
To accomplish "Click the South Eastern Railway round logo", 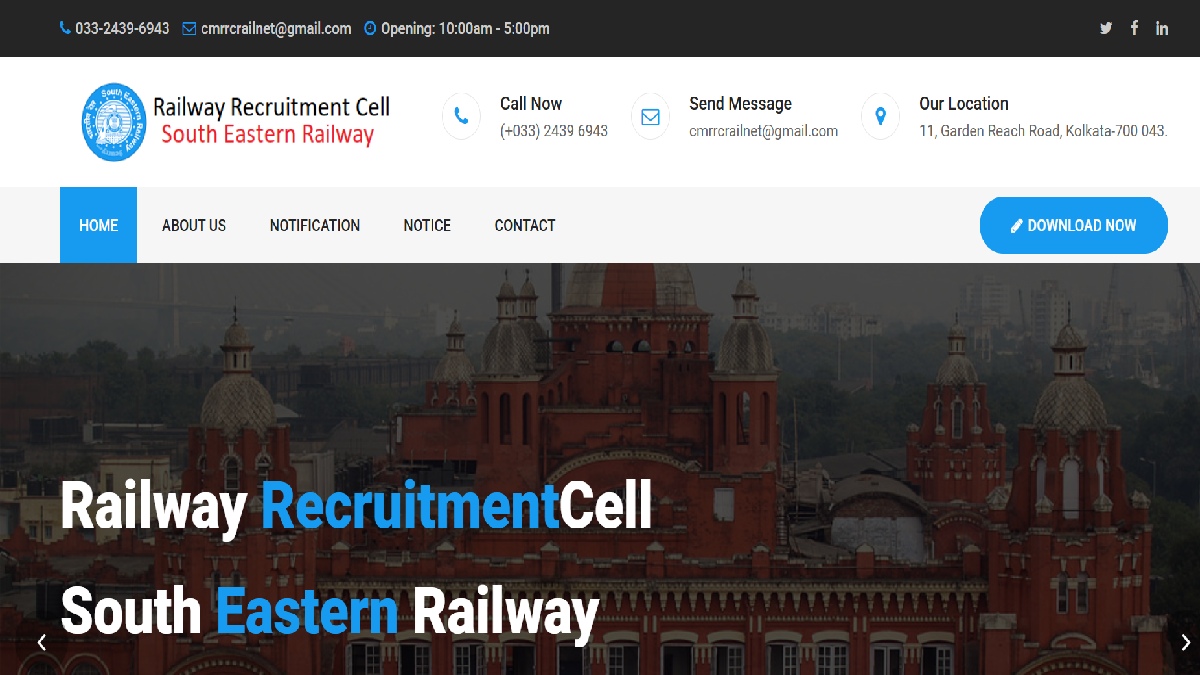I will click(x=114, y=122).
